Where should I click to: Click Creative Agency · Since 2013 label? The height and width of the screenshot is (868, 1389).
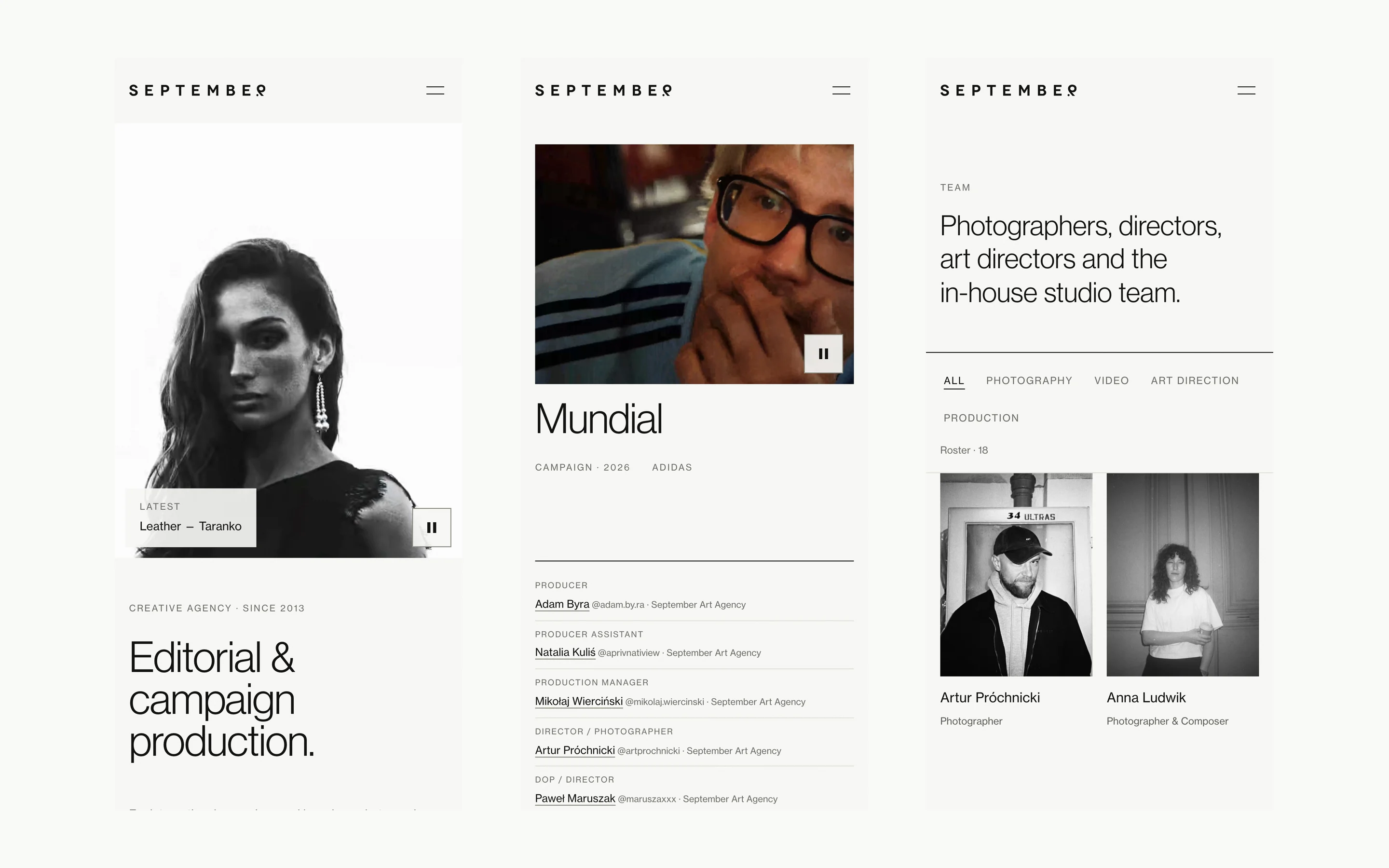217,608
